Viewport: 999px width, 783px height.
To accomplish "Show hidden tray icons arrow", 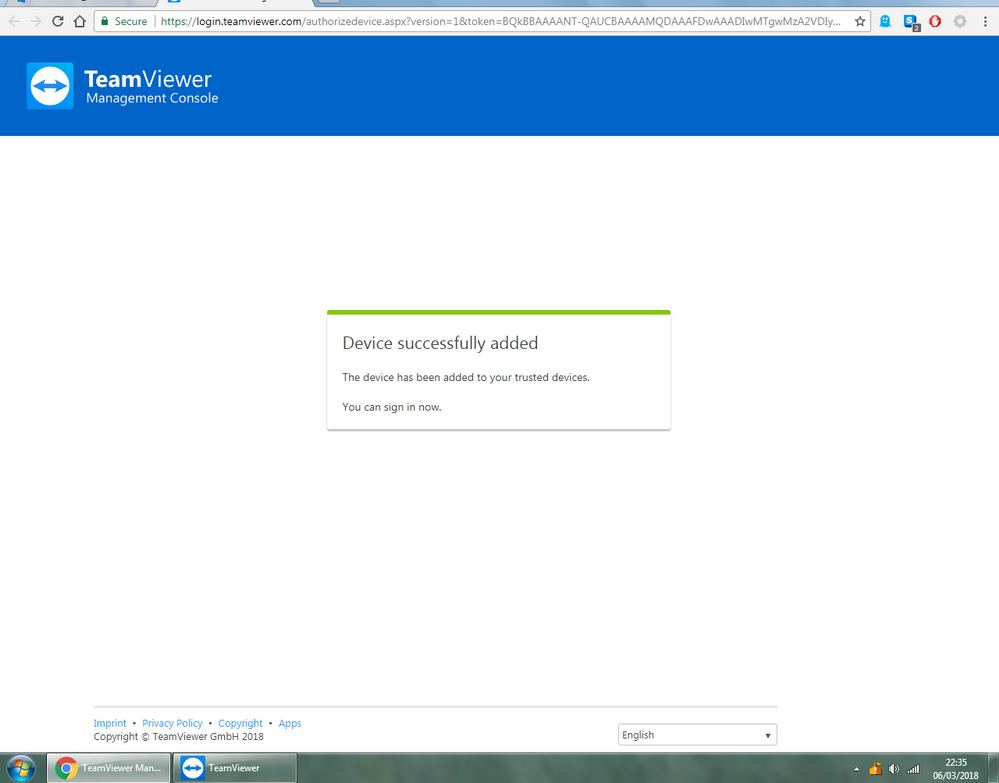I will pyautogui.click(x=856, y=769).
